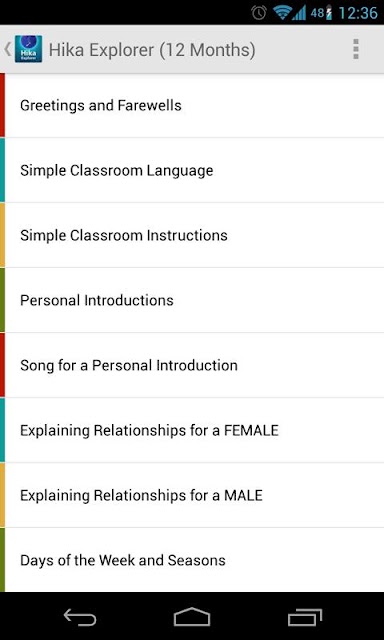
Task: Tap the Android back navigation button
Action: (80, 617)
